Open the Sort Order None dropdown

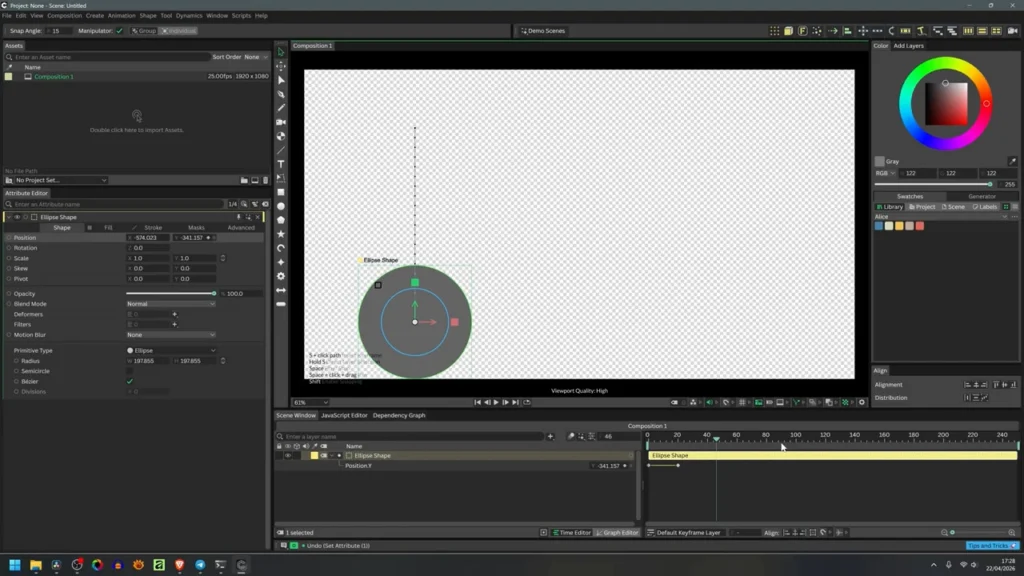point(255,57)
